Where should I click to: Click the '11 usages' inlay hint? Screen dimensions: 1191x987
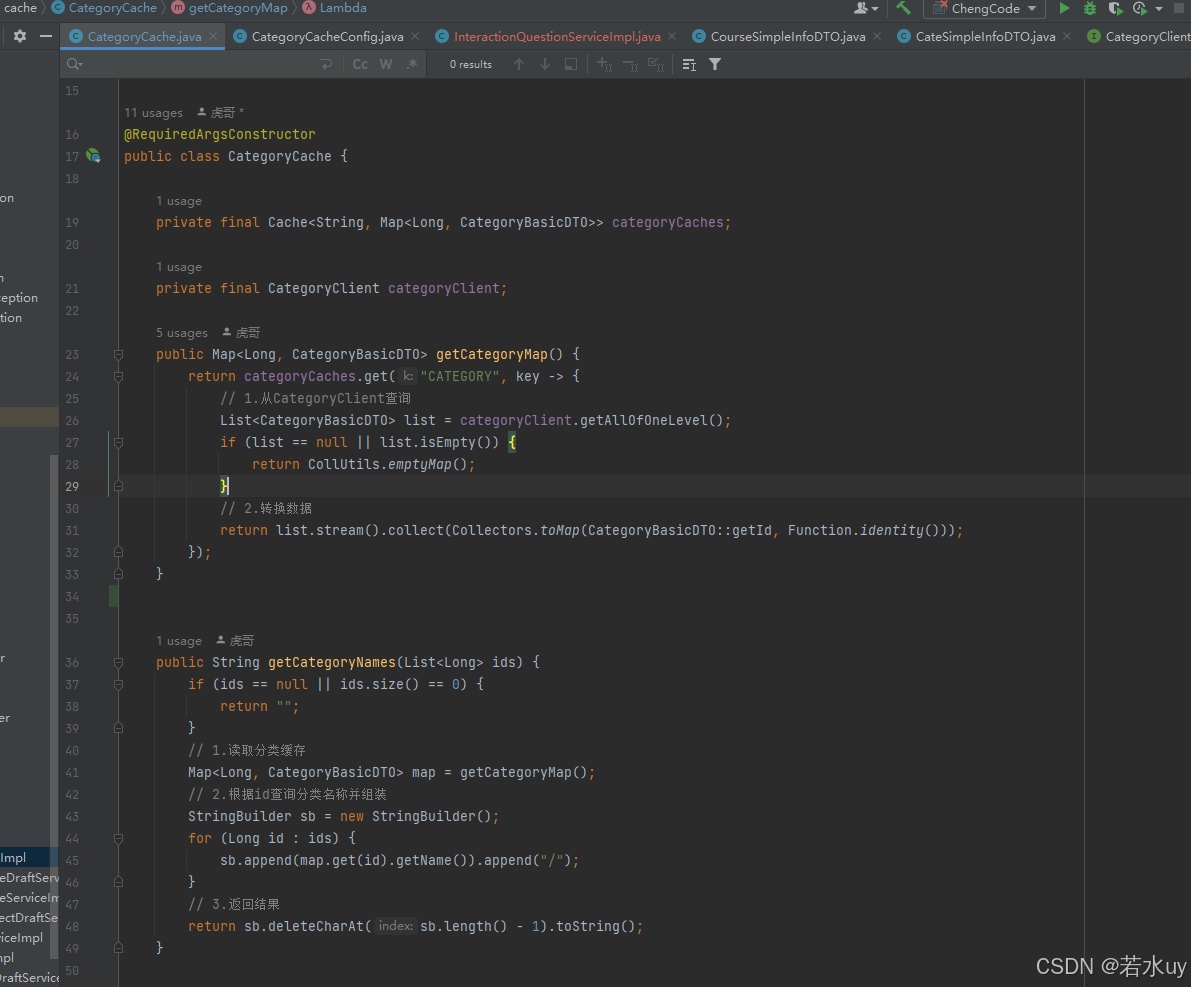153,112
